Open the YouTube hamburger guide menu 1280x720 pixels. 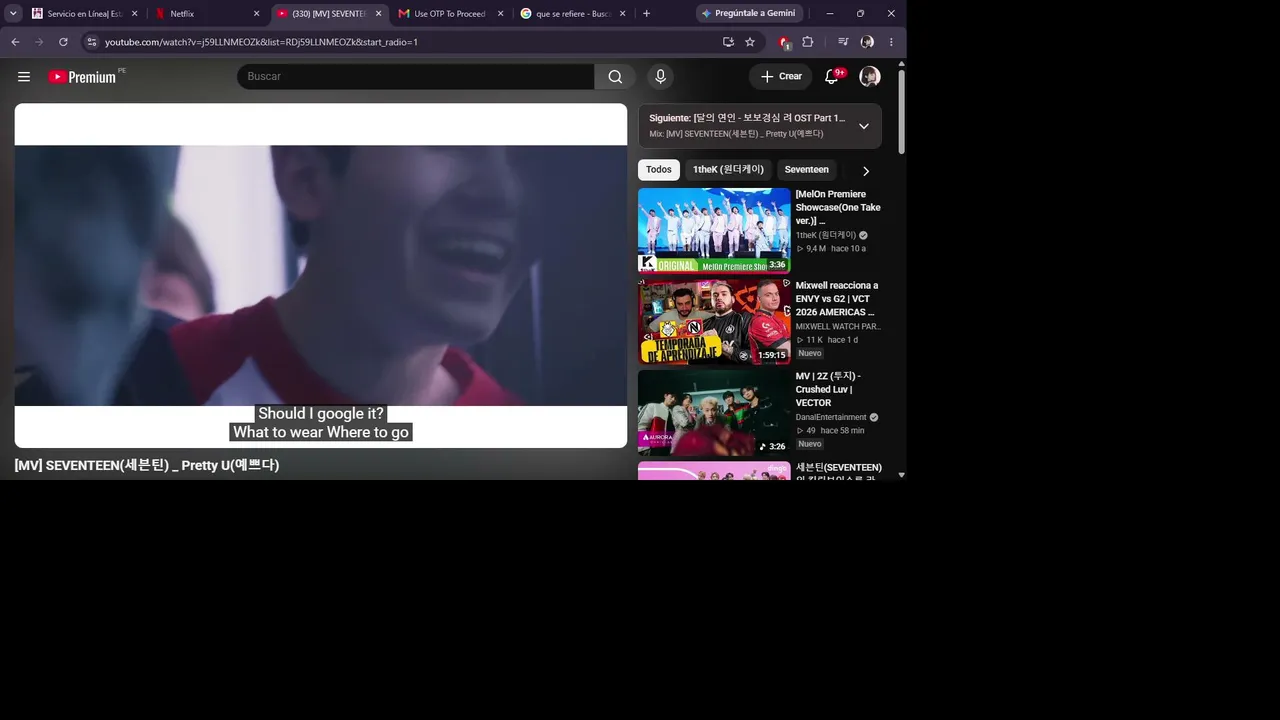pos(24,77)
